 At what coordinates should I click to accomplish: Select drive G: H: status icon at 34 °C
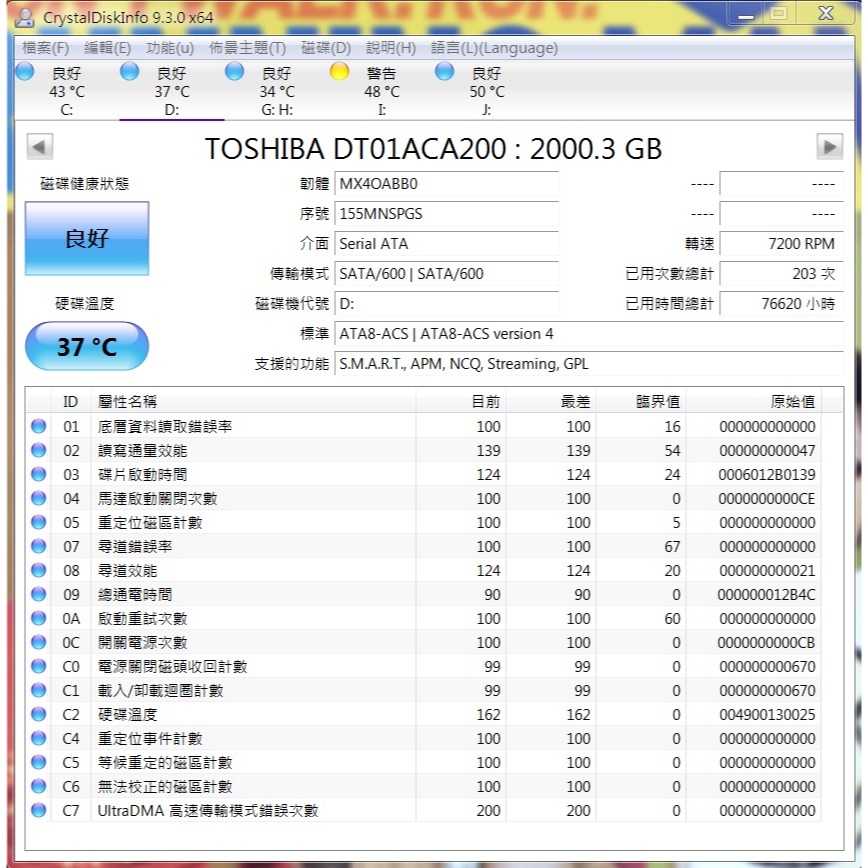235,71
